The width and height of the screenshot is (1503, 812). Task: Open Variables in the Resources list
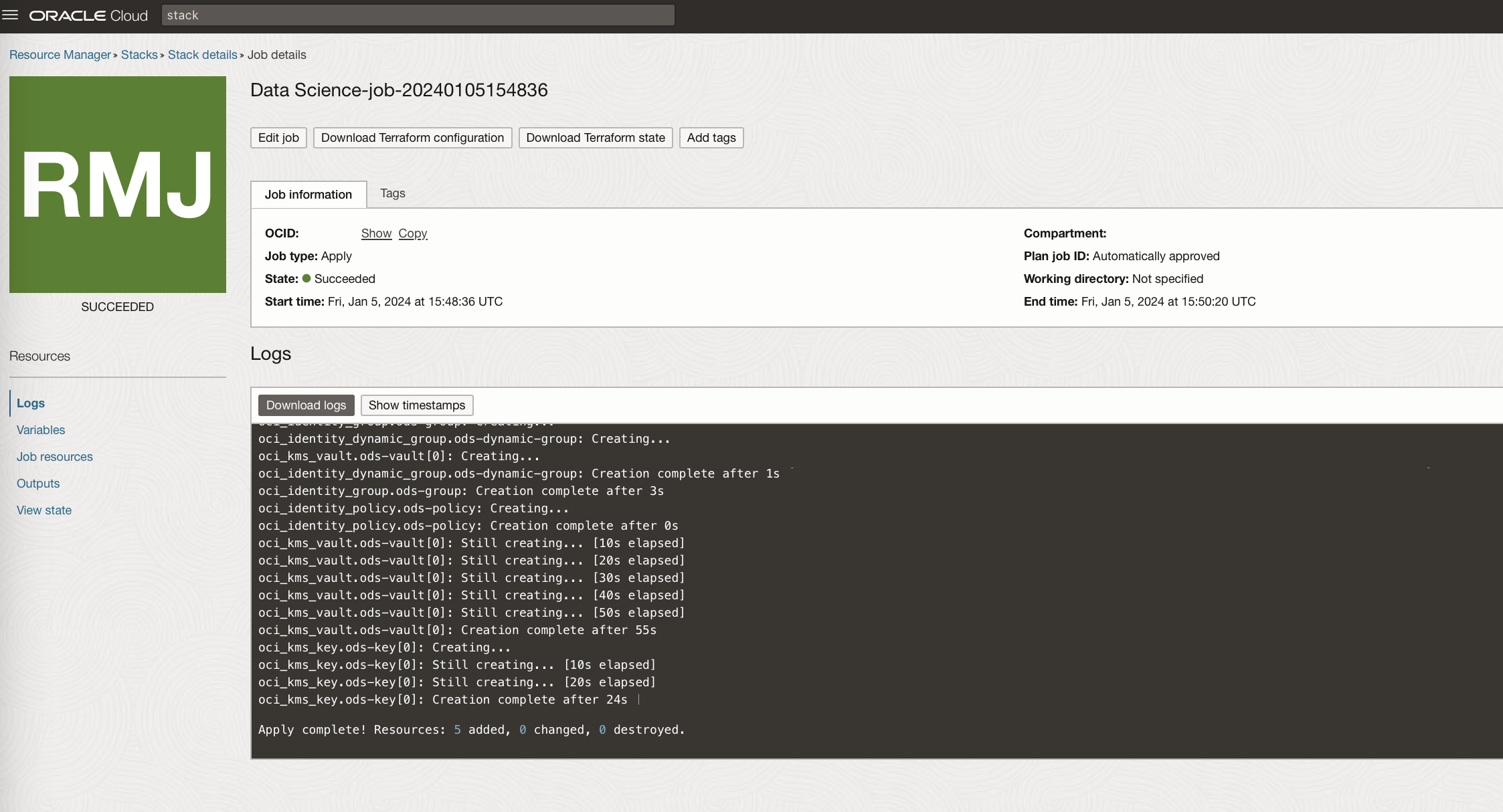click(x=41, y=430)
